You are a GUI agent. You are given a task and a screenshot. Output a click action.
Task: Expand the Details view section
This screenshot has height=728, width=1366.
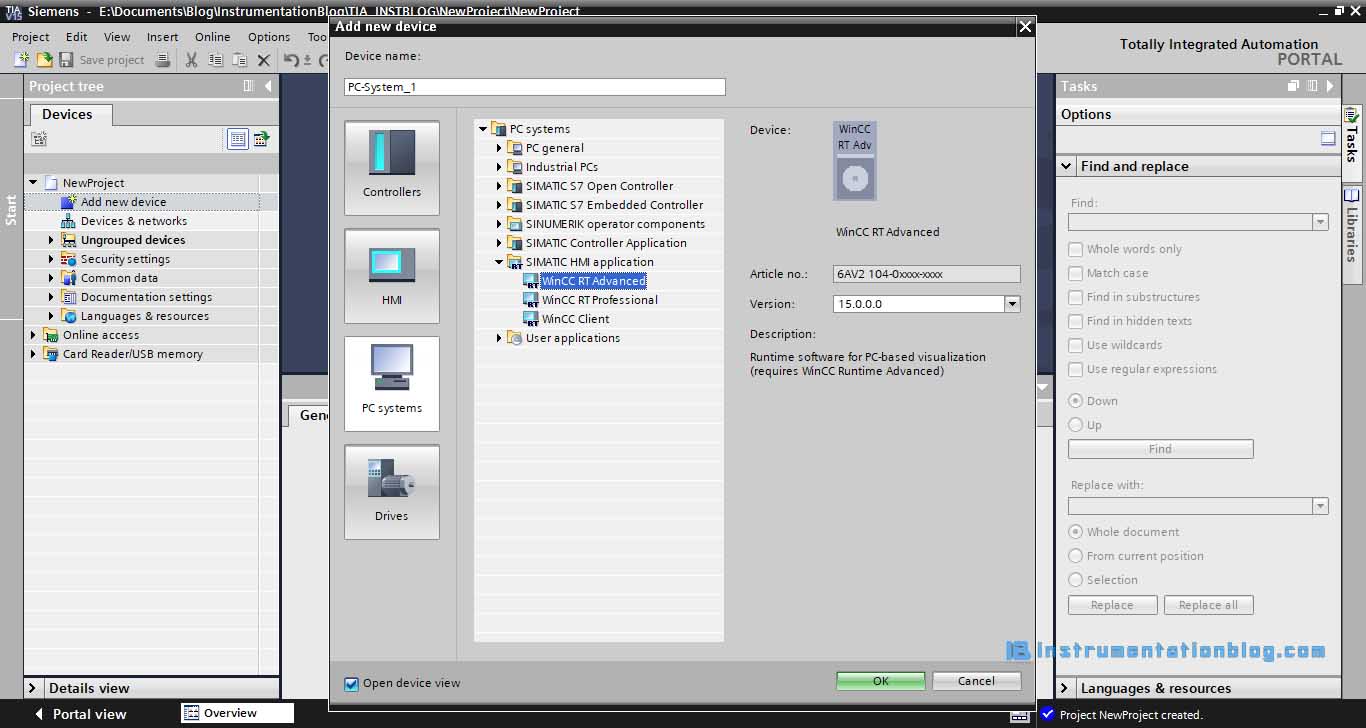click(x=33, y=688)
